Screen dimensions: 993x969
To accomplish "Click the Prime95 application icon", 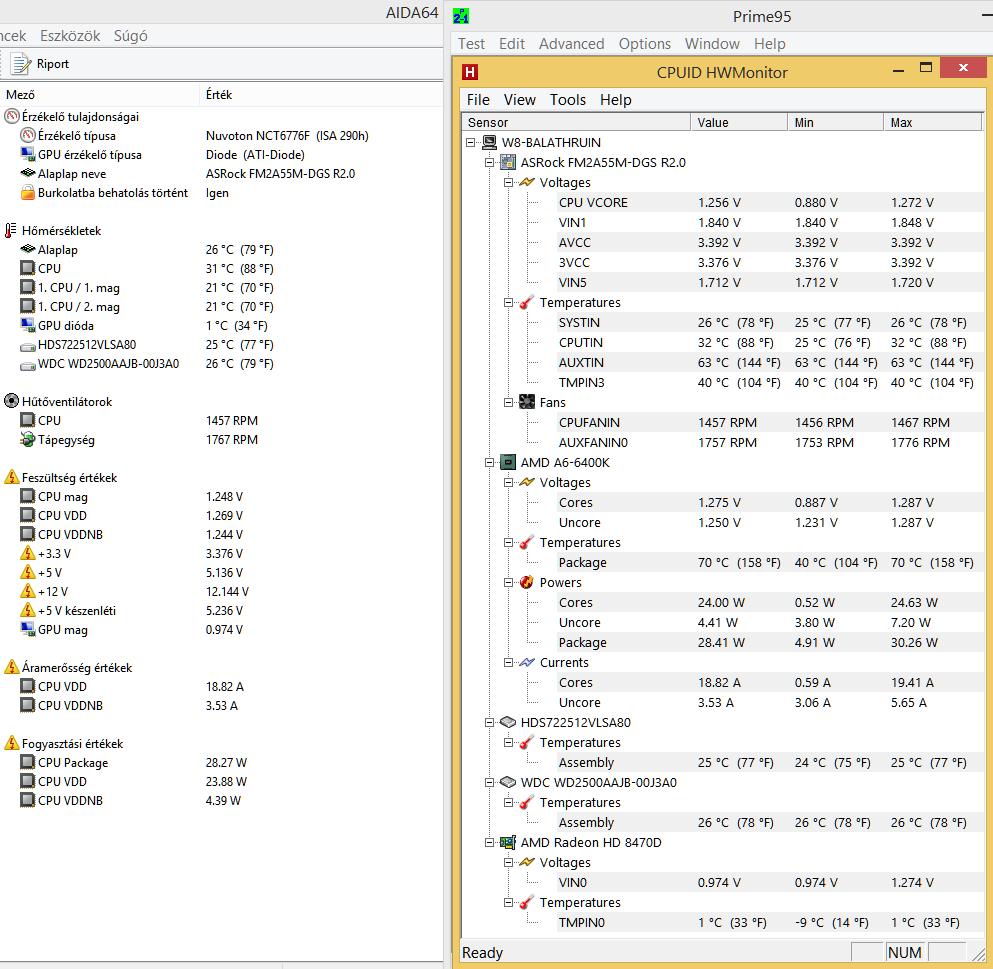I will pyautogui.click(x=461, y=16).
